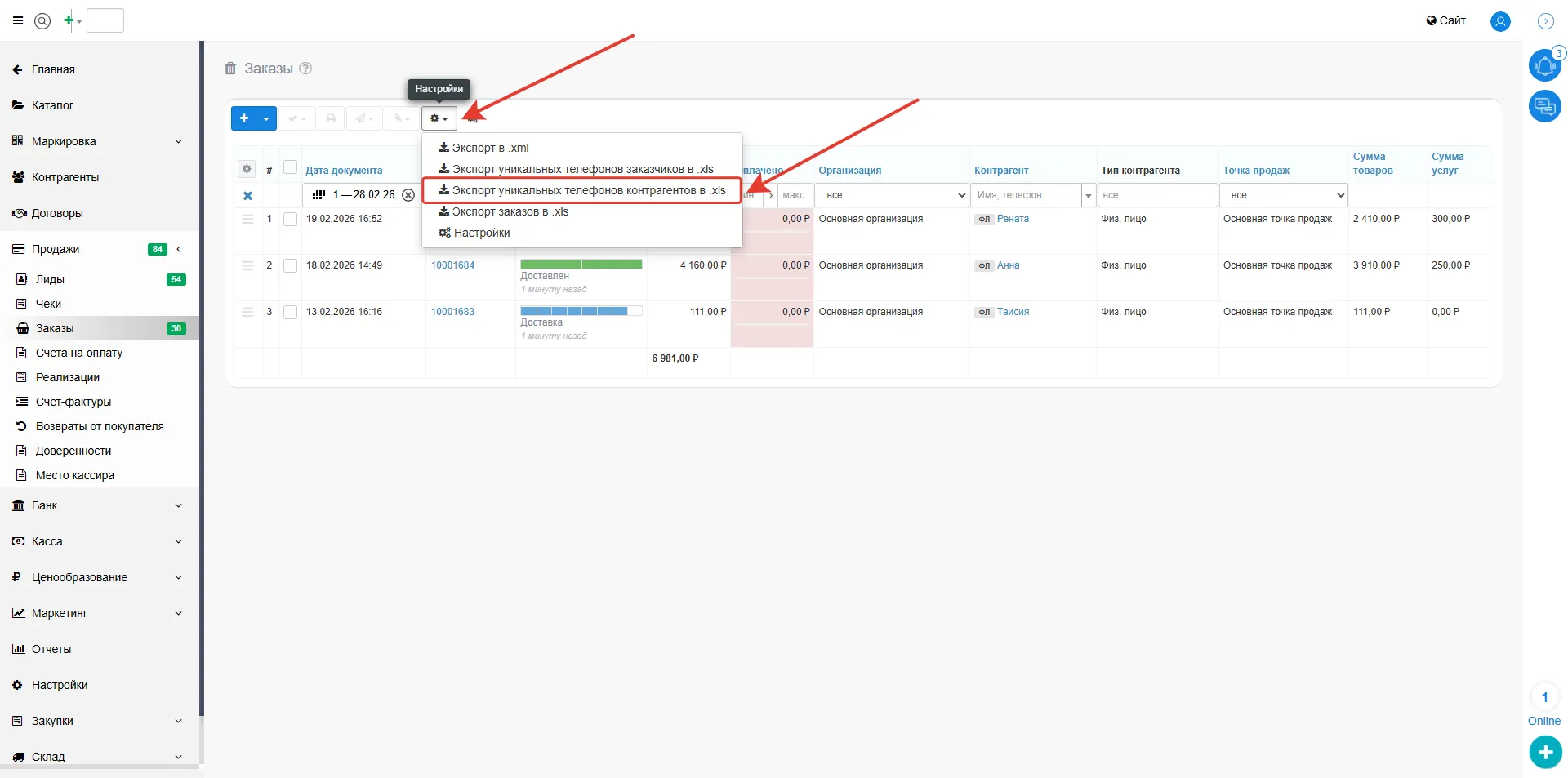Check the checkbox for order row 3
The width and height of the screenshot is (1568, 778).
click(290, 312)
